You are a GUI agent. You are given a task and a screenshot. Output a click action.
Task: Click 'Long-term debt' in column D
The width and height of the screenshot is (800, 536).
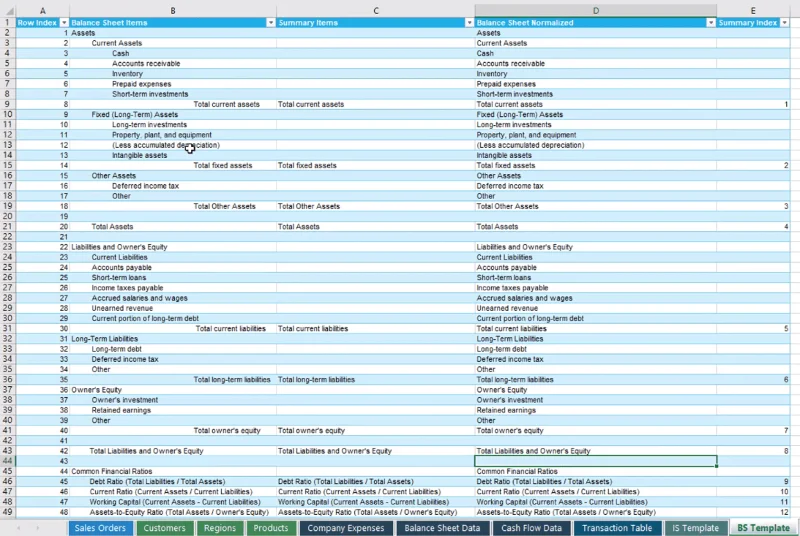[502, 349]
